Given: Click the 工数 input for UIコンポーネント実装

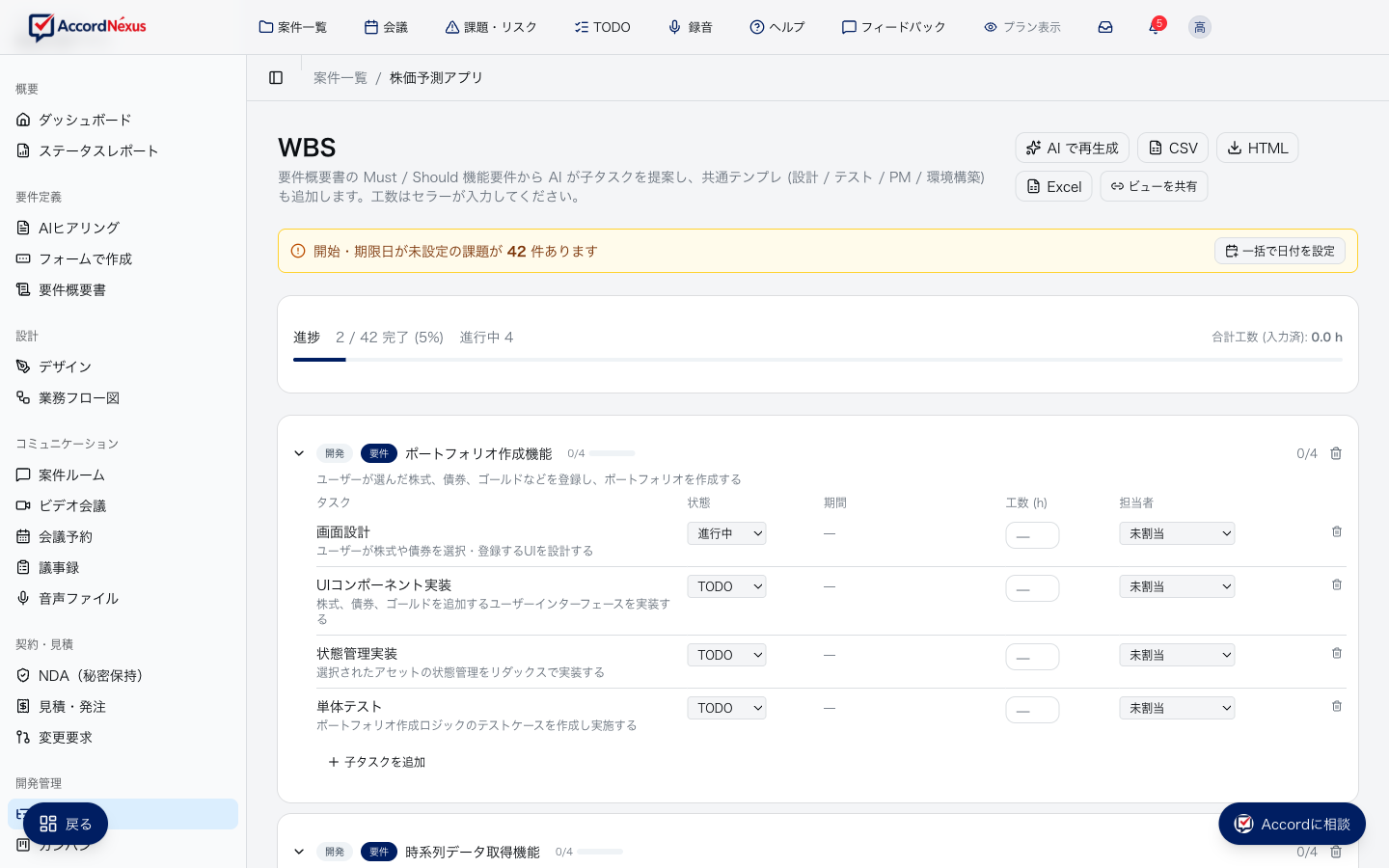Looking at the screenshot, I should click(1032, 588).
